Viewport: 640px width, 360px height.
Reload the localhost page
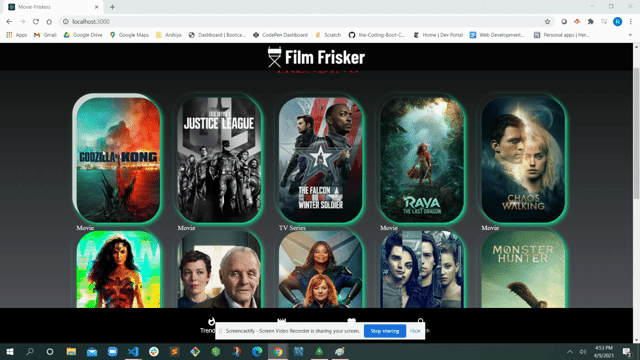pyautogui.click(x=36, y=22)
